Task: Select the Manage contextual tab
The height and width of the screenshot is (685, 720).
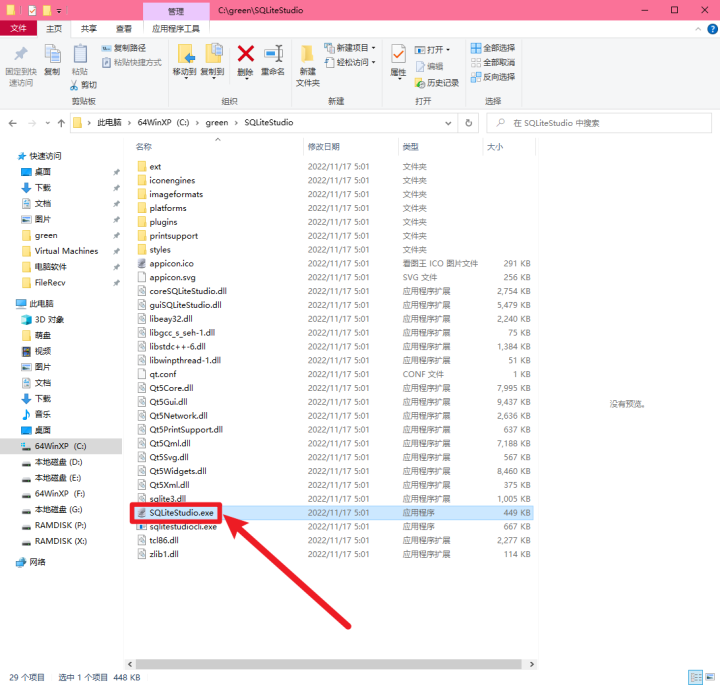Action: click(x=176, y=11)
